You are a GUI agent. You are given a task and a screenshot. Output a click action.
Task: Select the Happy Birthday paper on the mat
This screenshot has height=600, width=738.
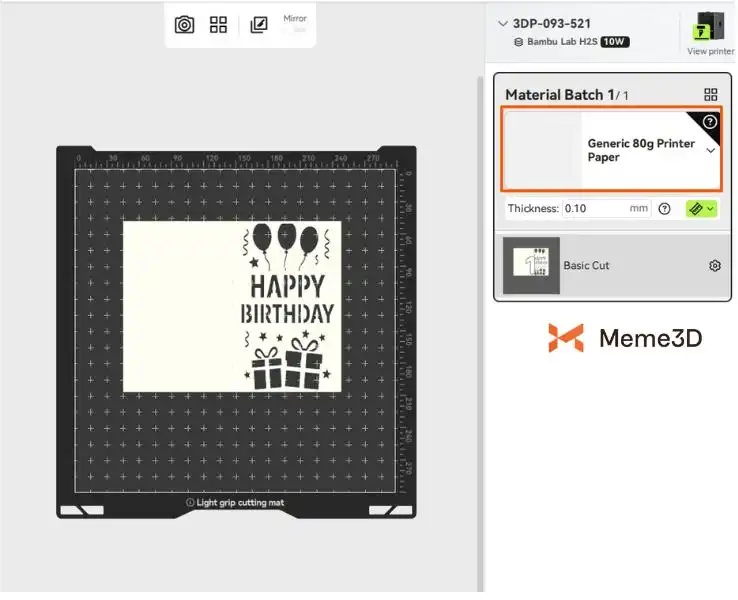coord(232,306)
